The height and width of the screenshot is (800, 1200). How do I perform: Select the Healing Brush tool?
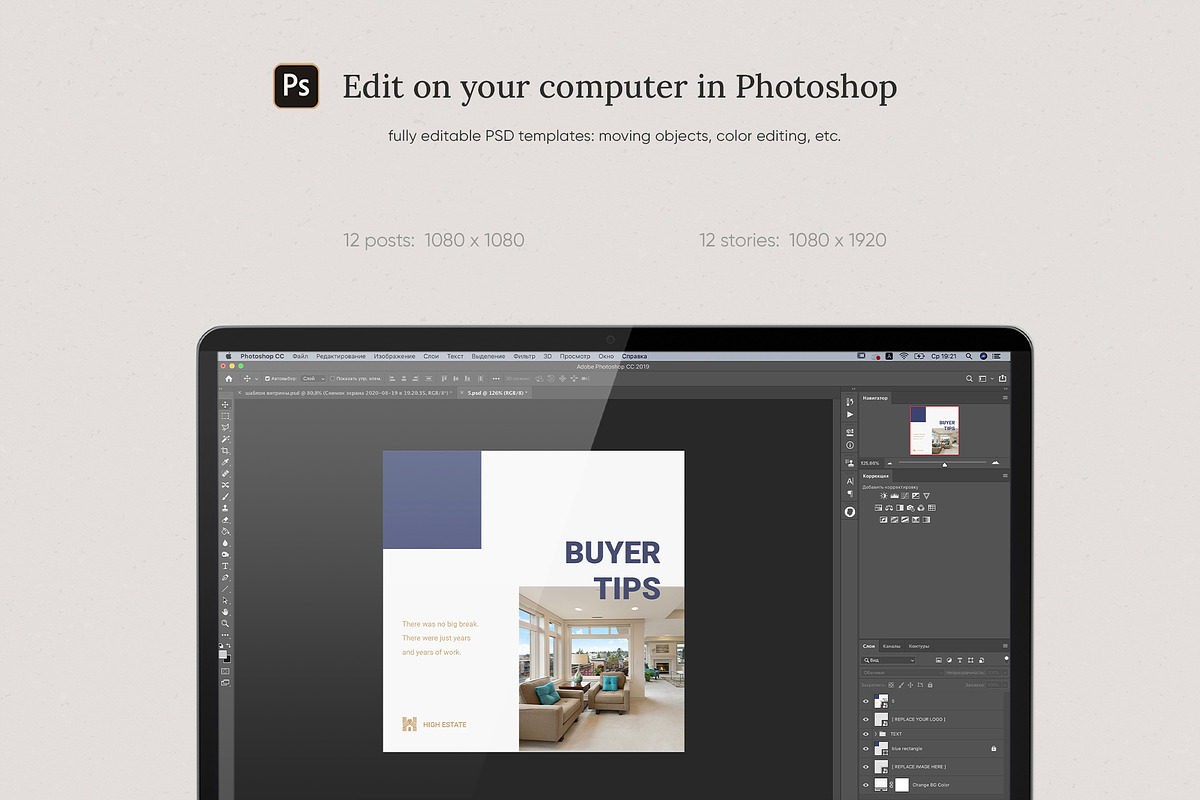(x=226, y=473)
